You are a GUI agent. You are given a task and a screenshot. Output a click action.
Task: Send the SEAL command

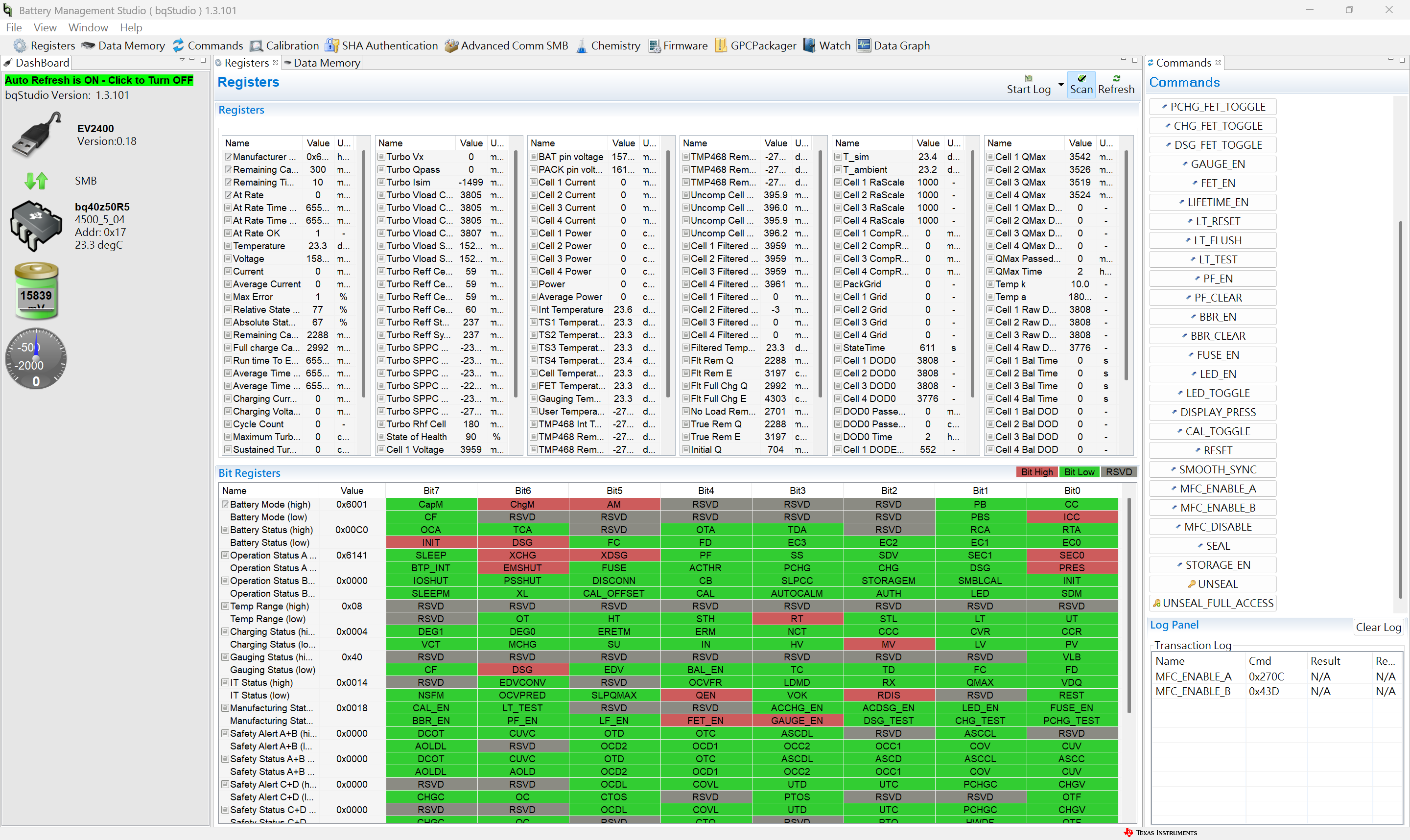coord(1212,546)
